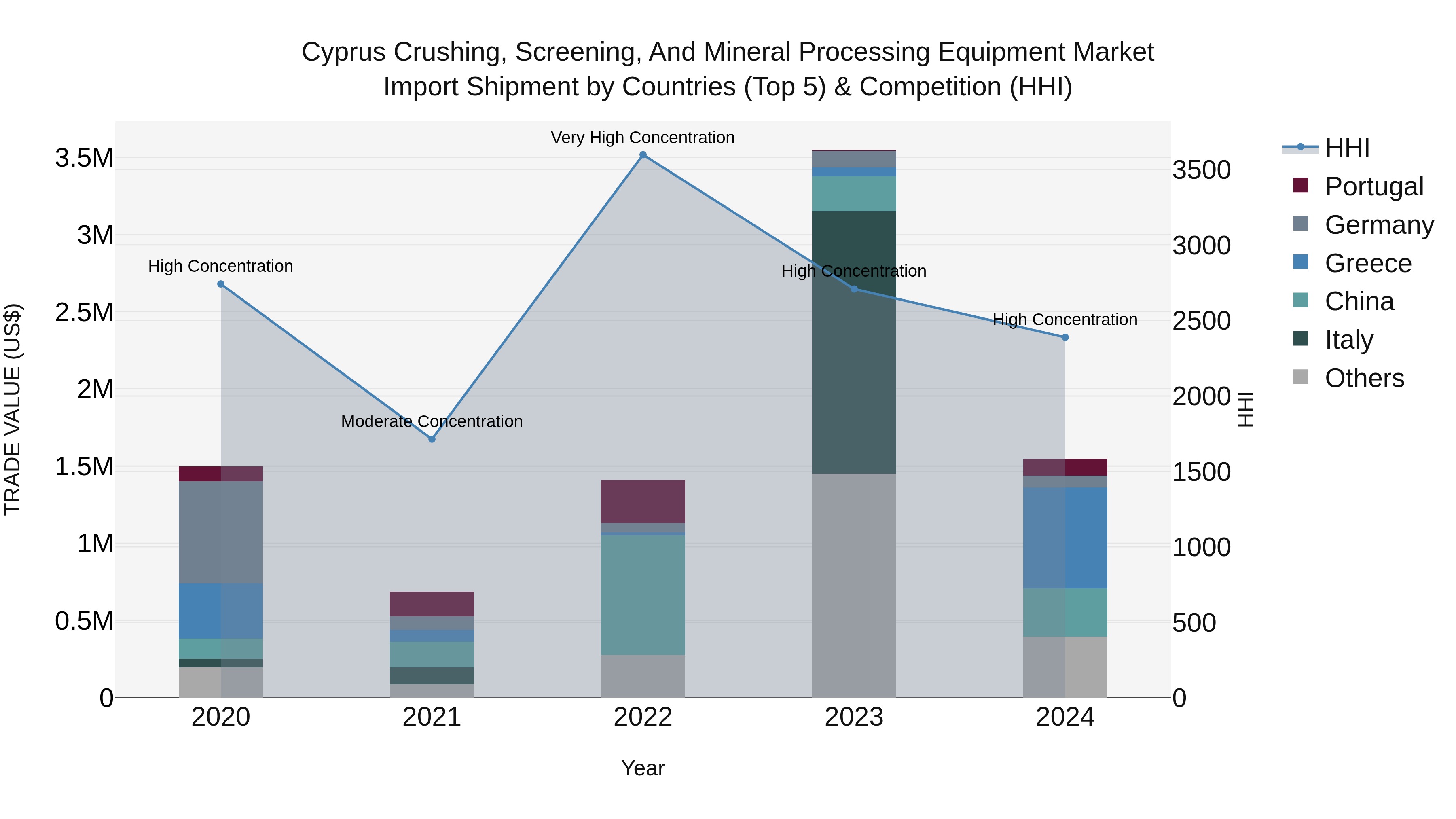The height and width of the screenshot is (819, 1456).
Task: Click the 'TRADE VALUE (US$)' axis title
Action: [x=13, y=409]
